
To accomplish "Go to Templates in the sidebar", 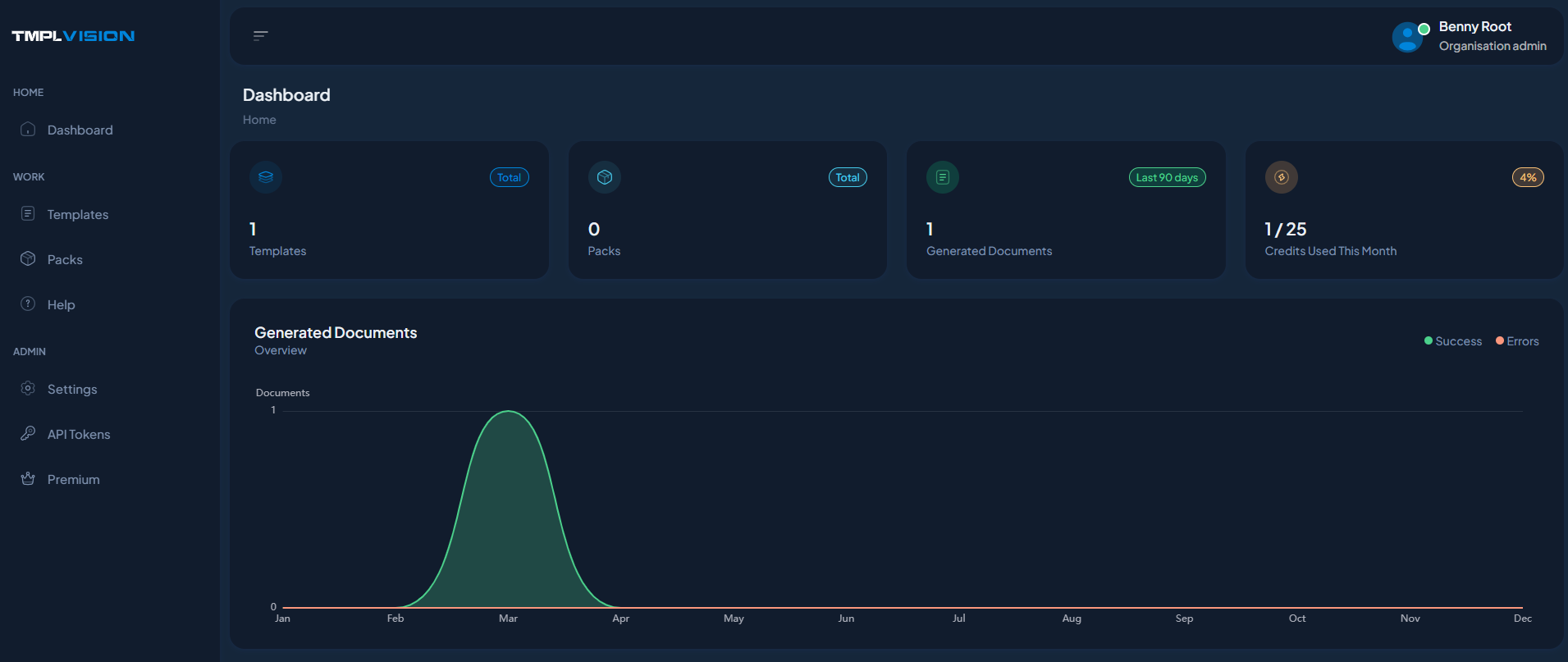I will pos(77,215).
